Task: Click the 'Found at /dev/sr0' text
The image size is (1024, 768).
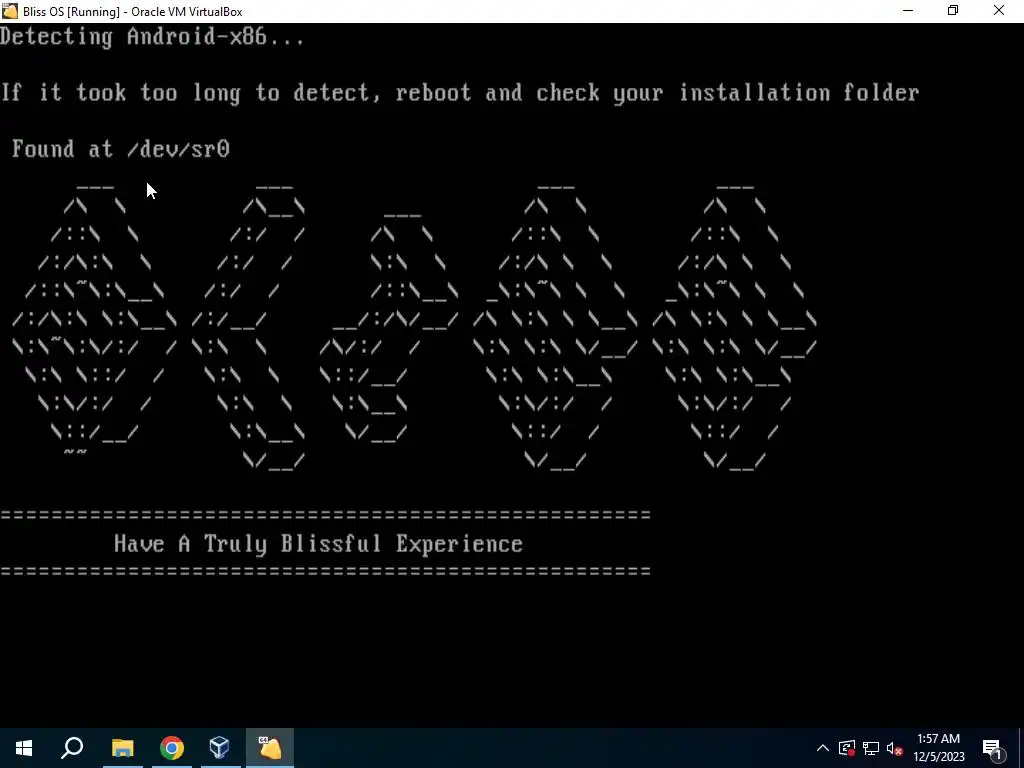Action: pyautogui.click(x=121, y=149)
